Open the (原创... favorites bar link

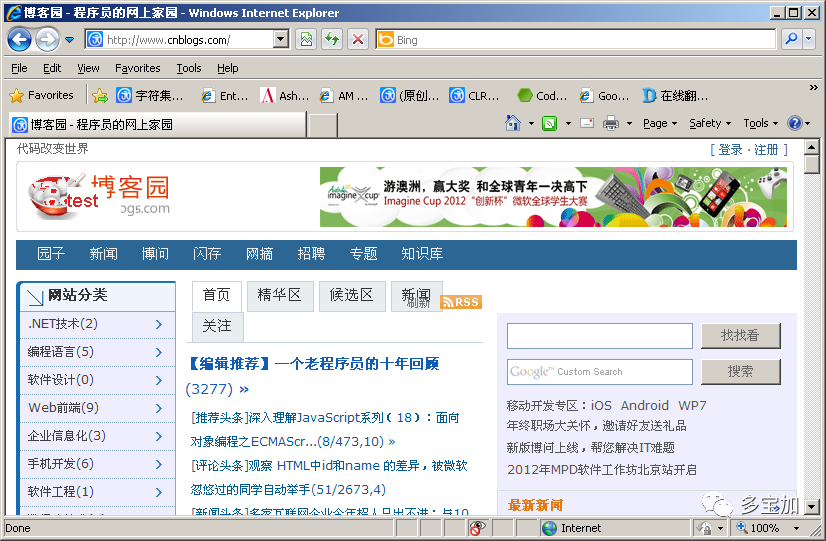point(410,95)
